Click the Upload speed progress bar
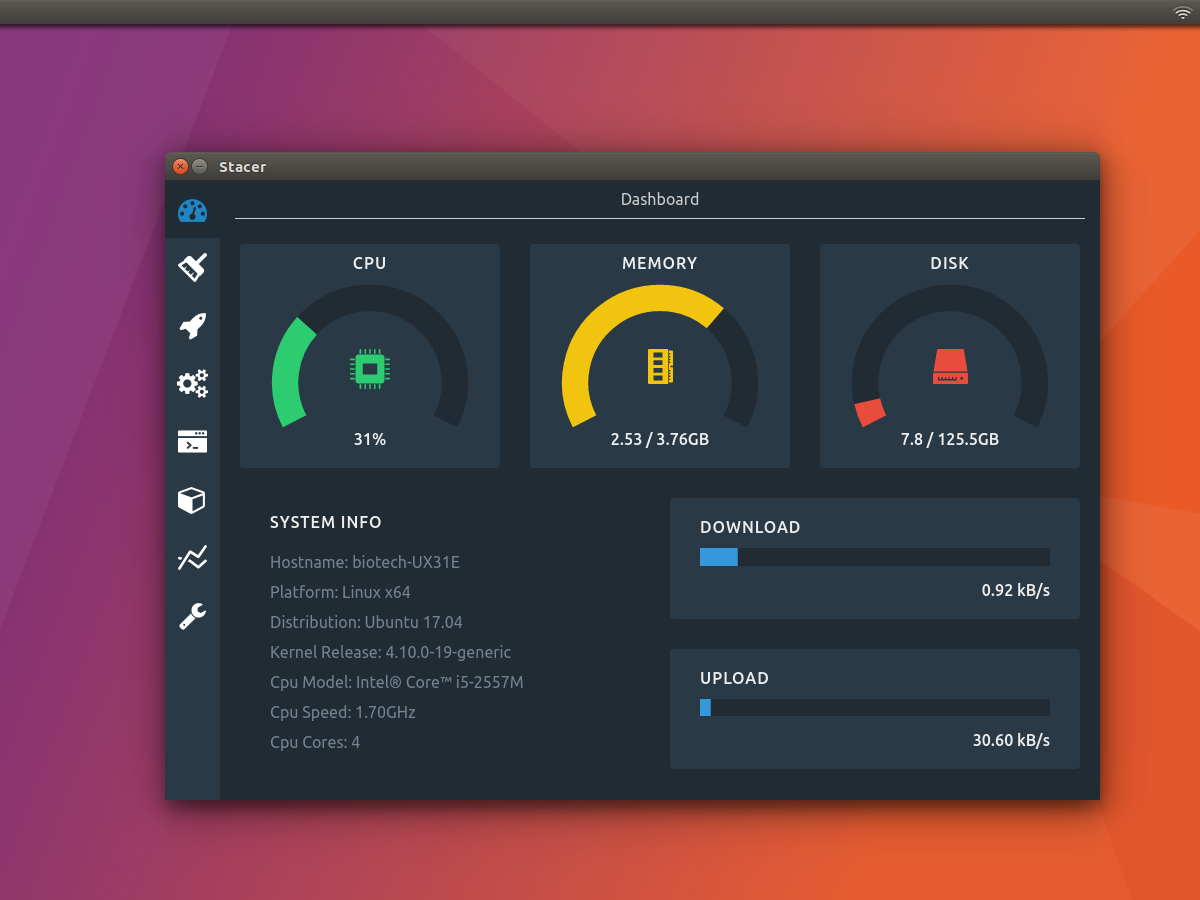This screenshot has width=1200, height=900. [875, 707]
